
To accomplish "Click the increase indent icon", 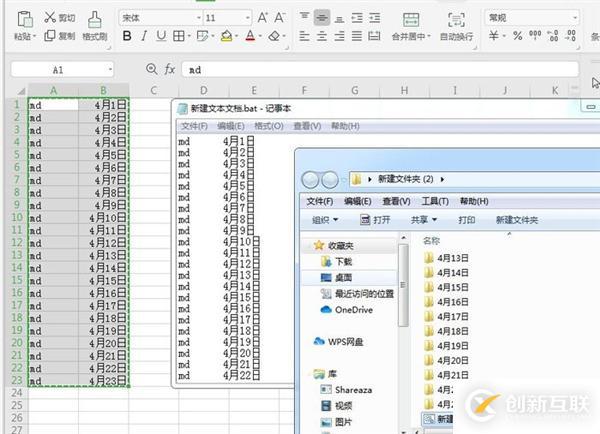I will (x=374, y=18).
